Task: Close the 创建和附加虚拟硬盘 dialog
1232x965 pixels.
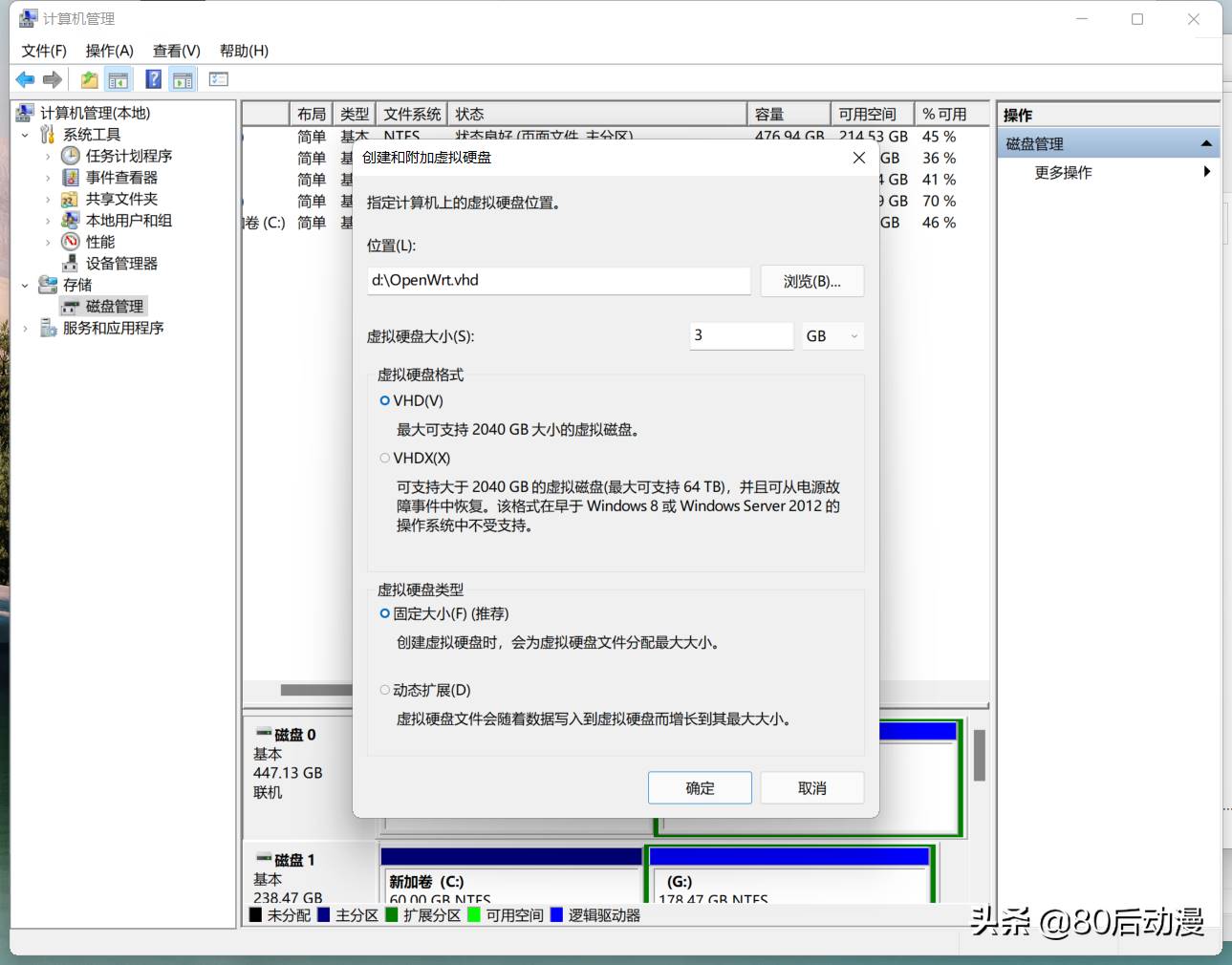Action: [859, 158]
